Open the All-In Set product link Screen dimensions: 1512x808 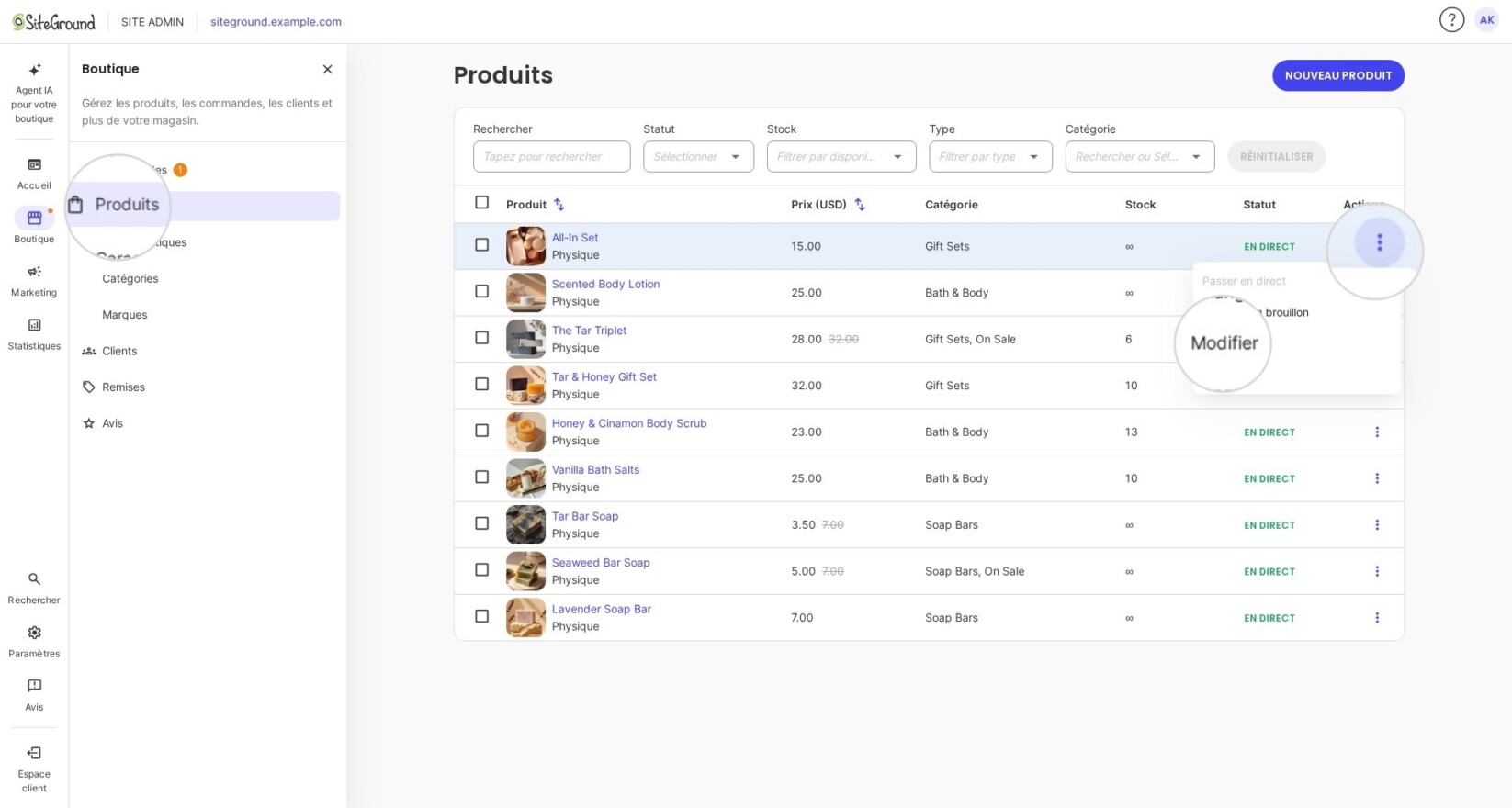(575, 238)
